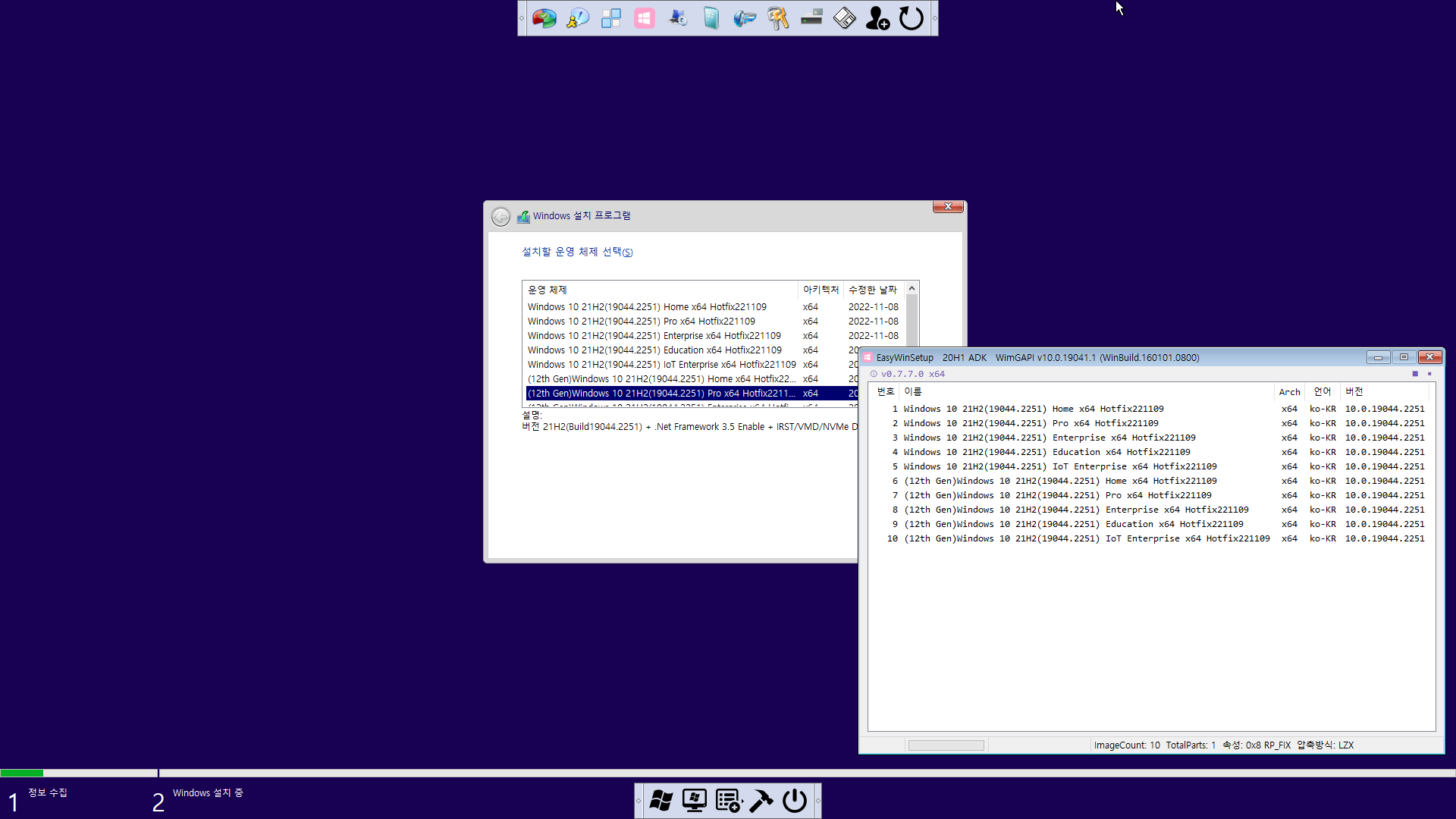Open the partition pie-chart tool in top toolbar

pos(544,18)
